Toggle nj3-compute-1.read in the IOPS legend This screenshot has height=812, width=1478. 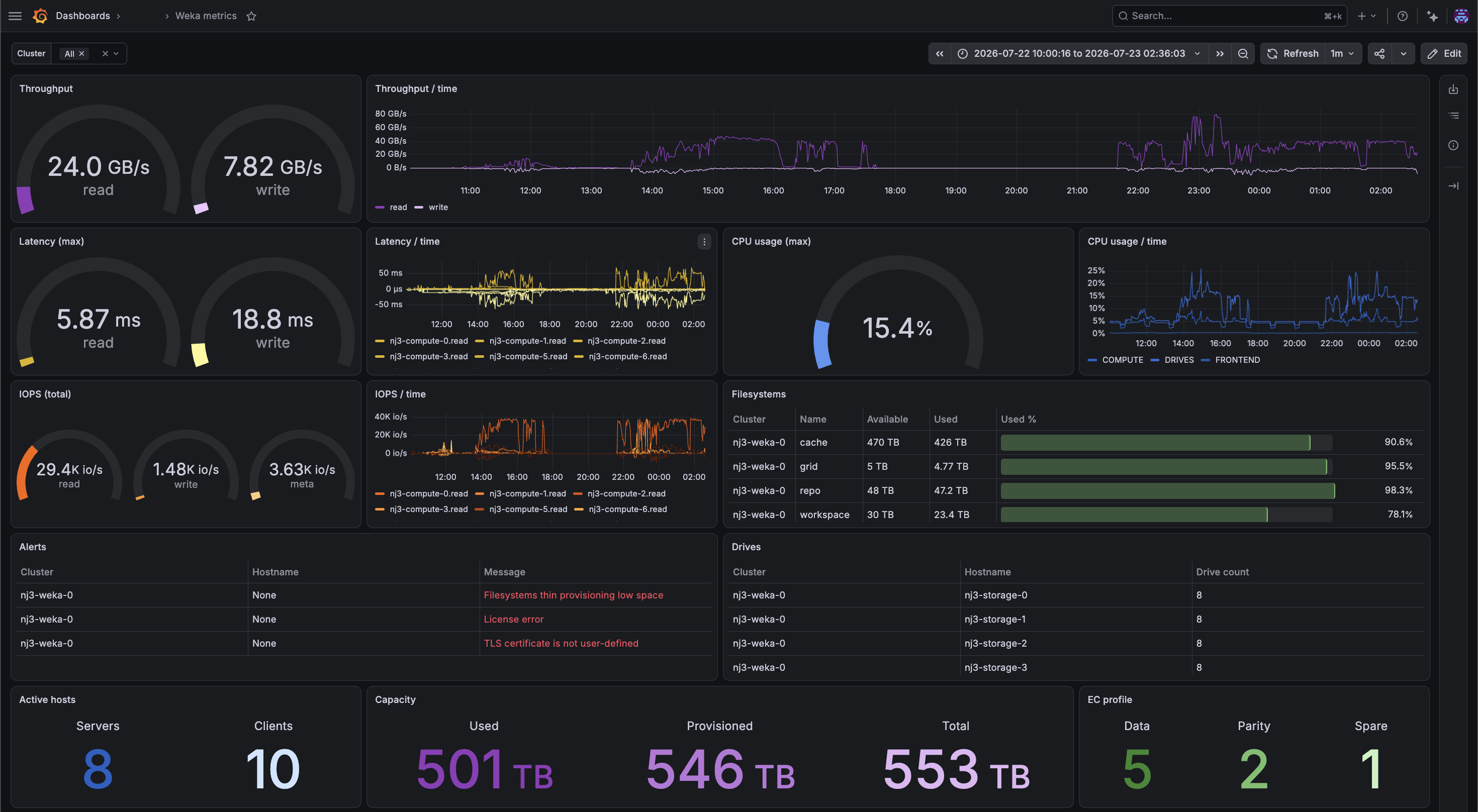[521, 493]
